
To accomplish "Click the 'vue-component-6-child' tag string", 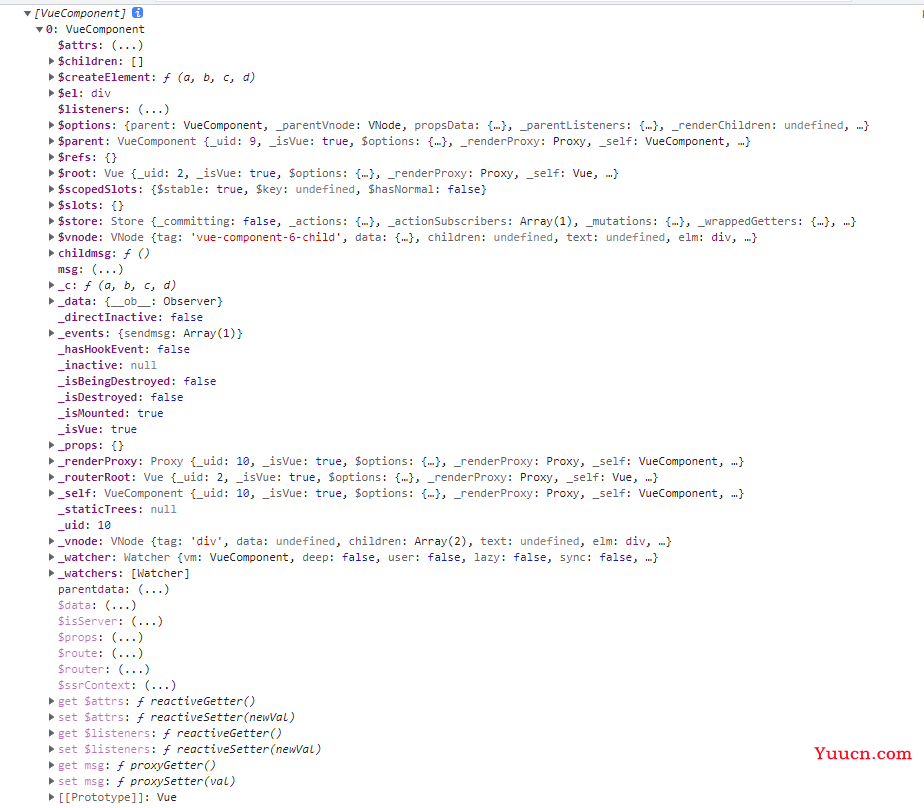I will click(x=266, y=237).
